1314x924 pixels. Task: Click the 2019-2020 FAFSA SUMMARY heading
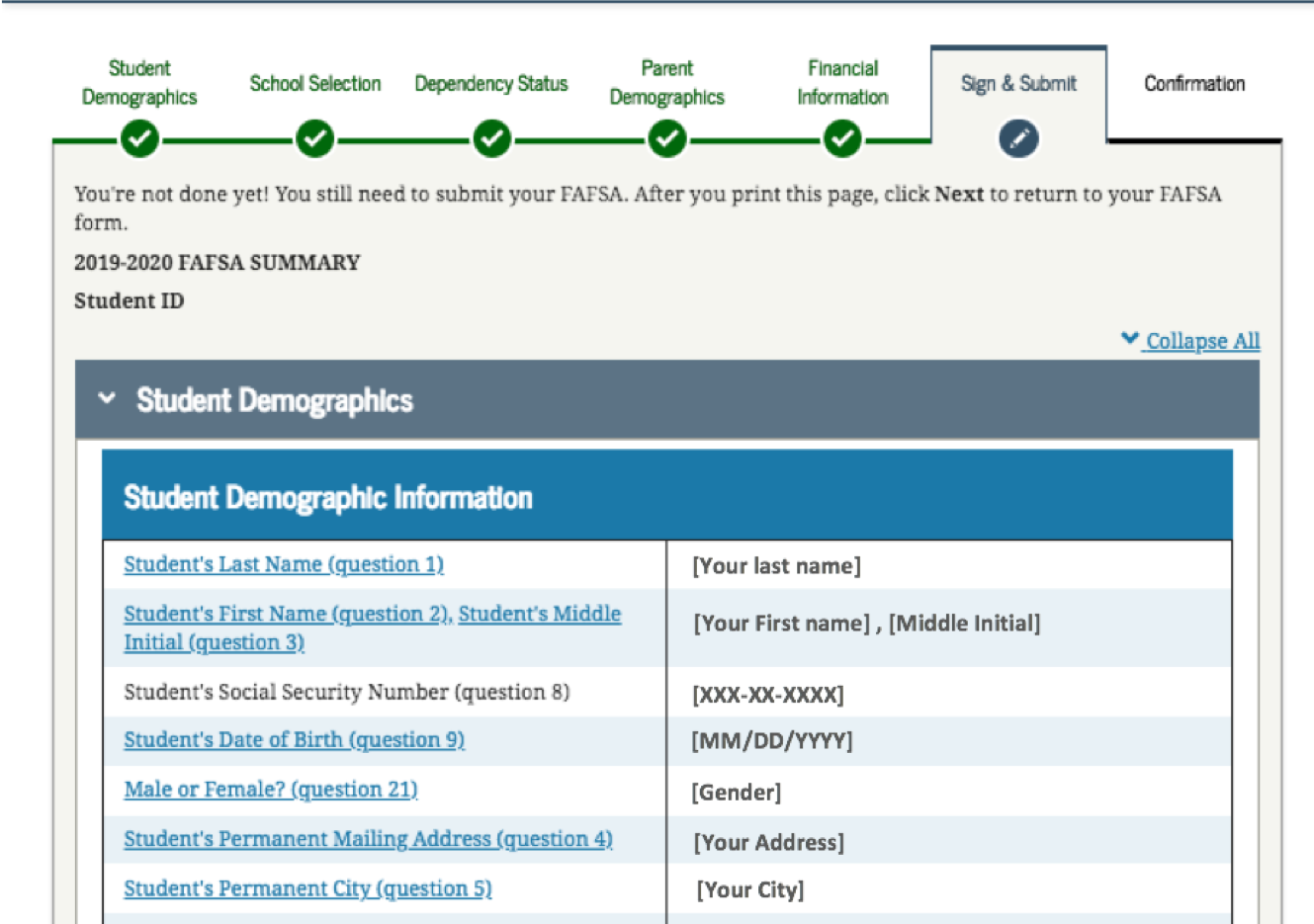click(x=218, y=263)
